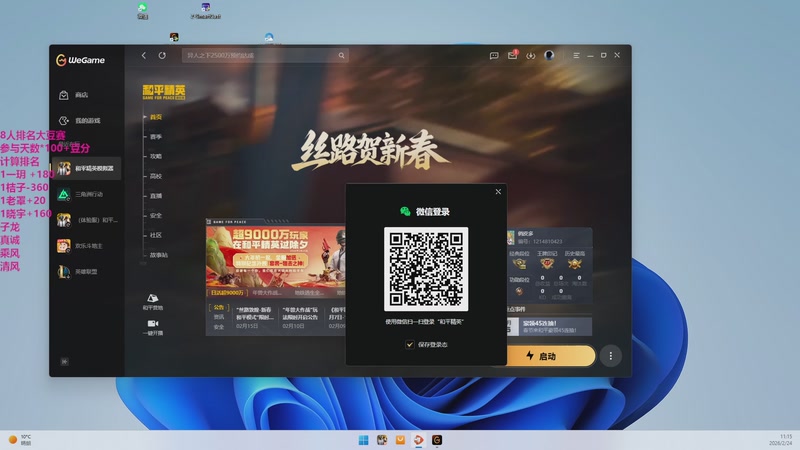Open the 和平精英 icon in the taskbar
Screen dimensions: 800x450
pyautogui.click(x=382, y=440)
